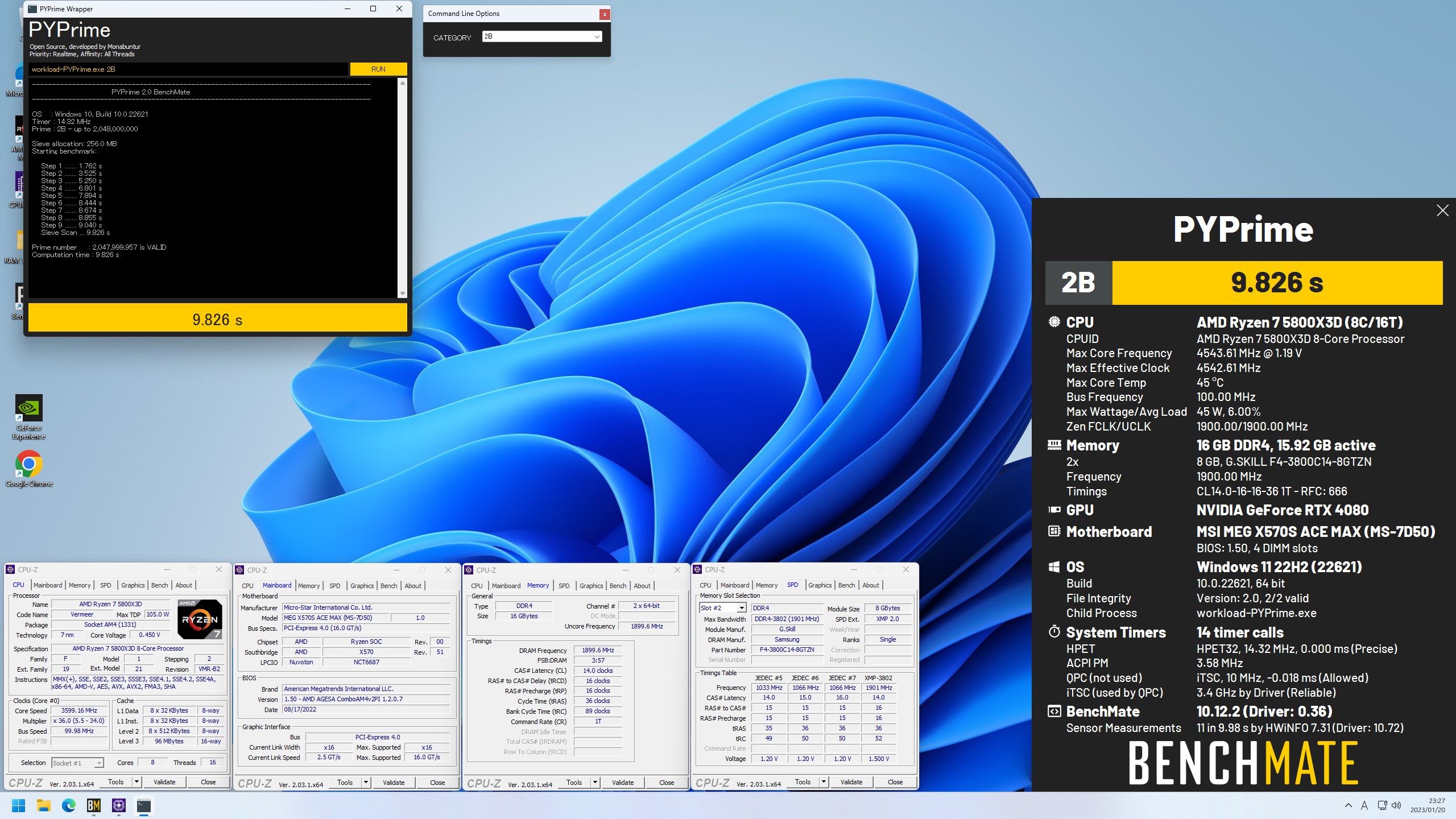Click the workload-PYPrime.exe 2B command field
Image resolution: width=1456 pixels, height=819 pixels.
coord(188,69)
